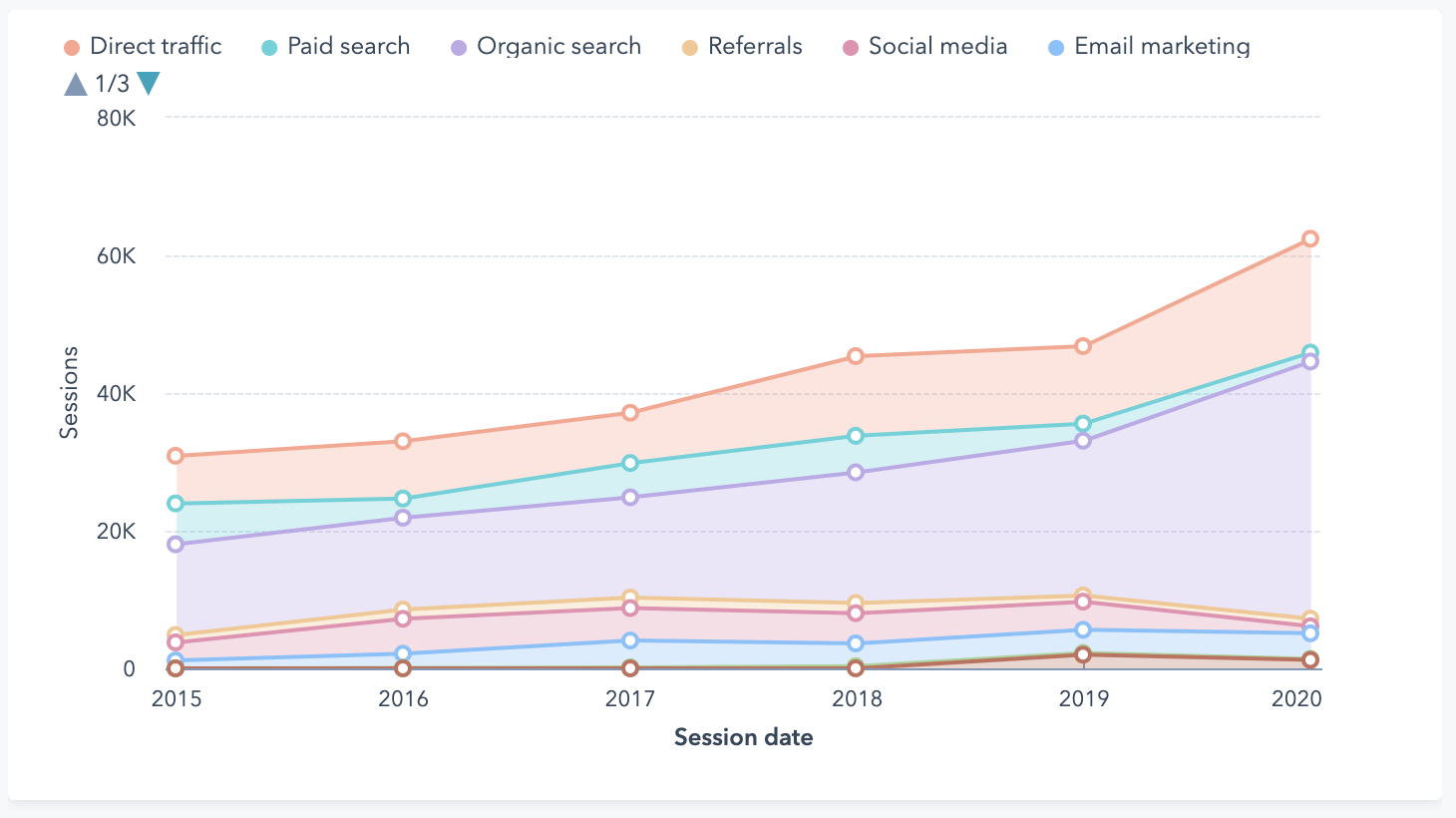The height and width of the screenshot is (818, 1456).
Task: Click the Email marketing legend label
Action: point(1162,47)
